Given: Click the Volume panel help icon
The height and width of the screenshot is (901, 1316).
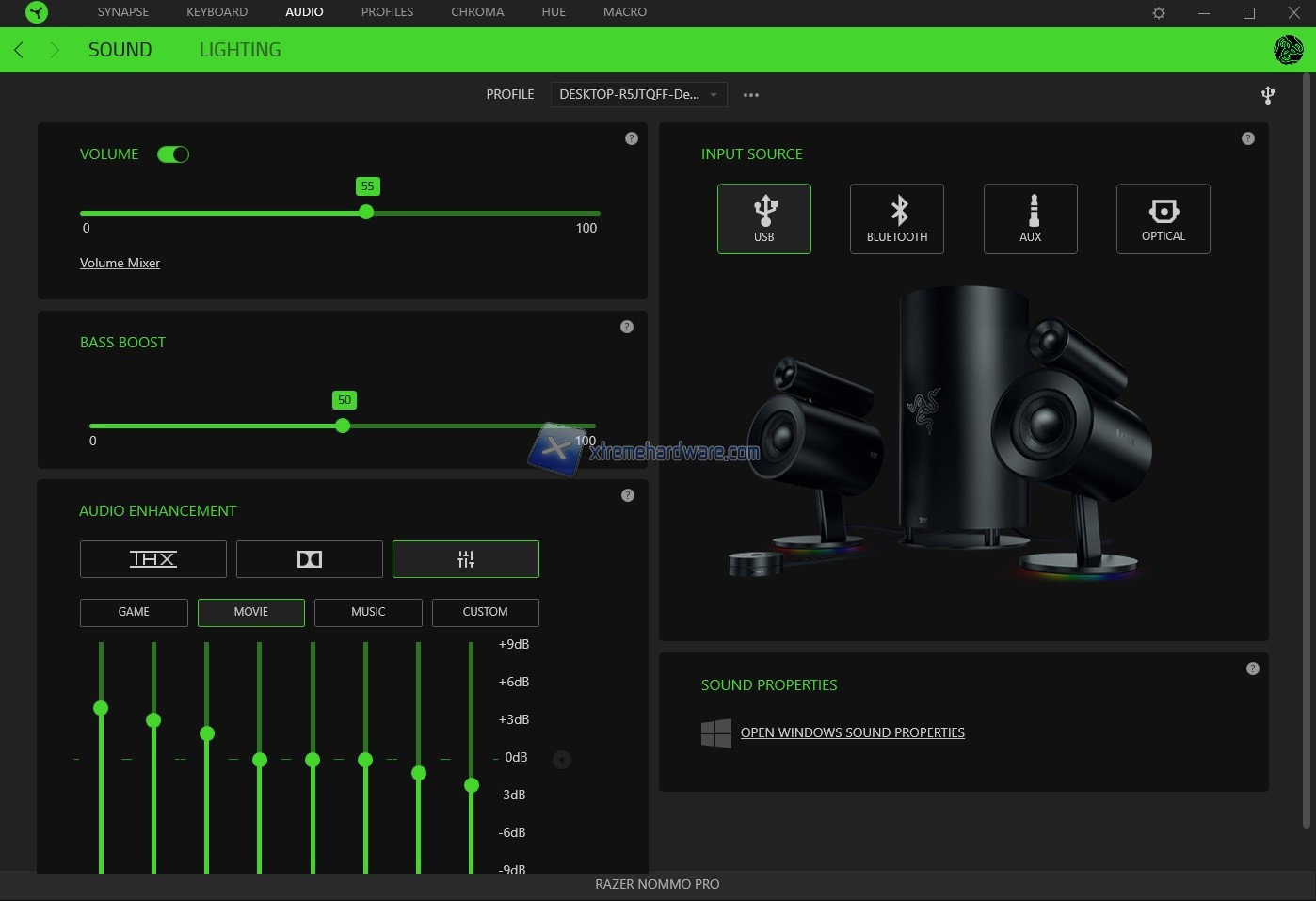Looking at the screenshot, I should (632, 138).
